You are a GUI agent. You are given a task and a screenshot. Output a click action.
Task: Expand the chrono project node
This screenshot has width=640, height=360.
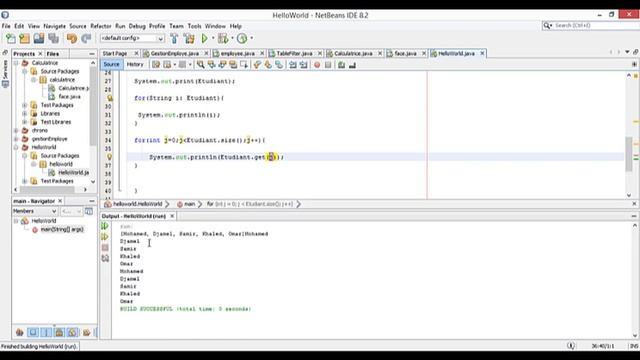(16, 131)
